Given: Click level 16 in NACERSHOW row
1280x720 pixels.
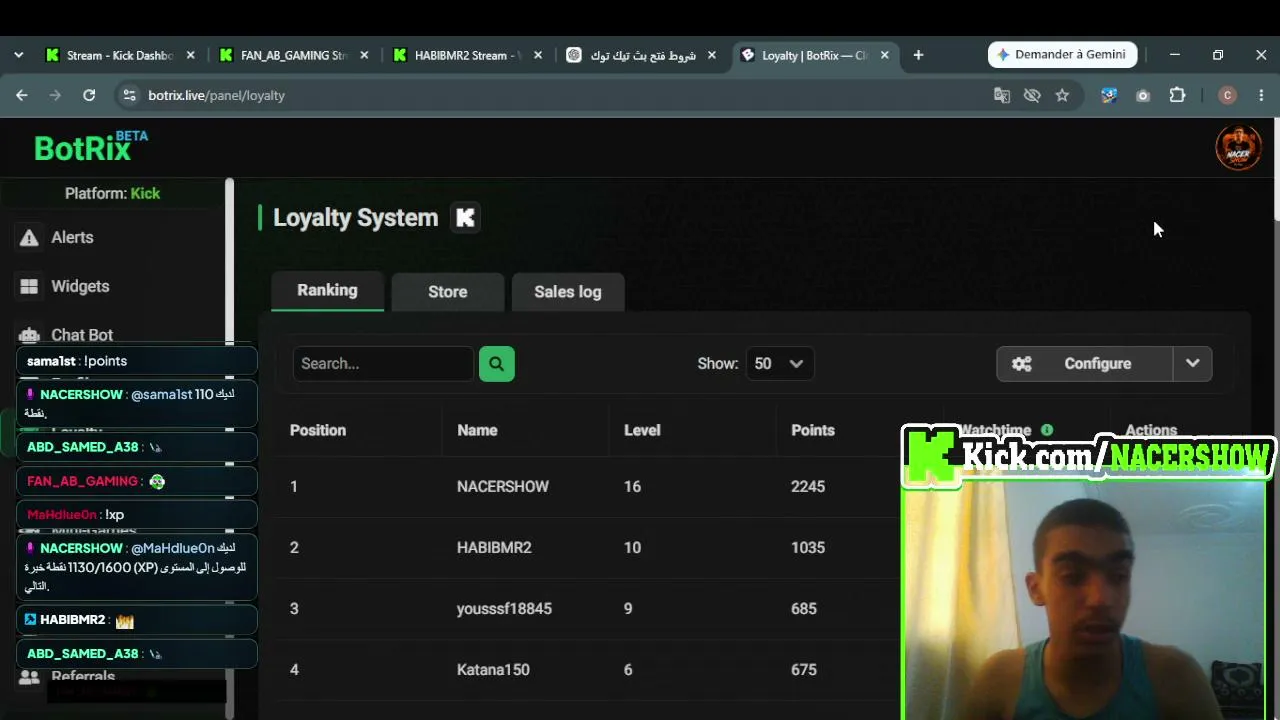Looking at the screenshot, I should pos(632,487).
